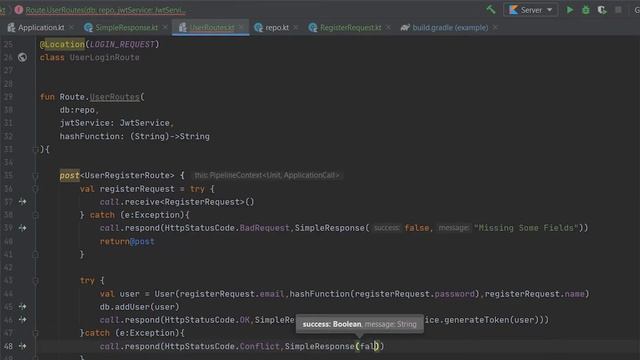
Task: Click 'db.addUser(user)' on line 45
Action: click(140, 307)
